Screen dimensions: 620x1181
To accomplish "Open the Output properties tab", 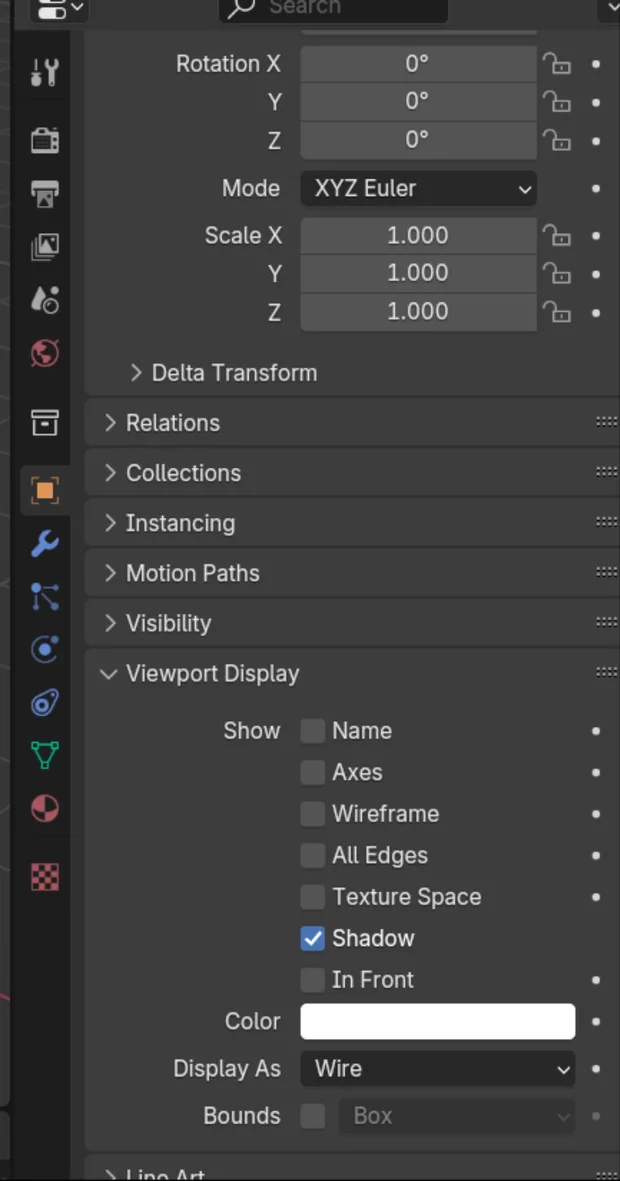I will pyautogui.click(x=44, y=193).
